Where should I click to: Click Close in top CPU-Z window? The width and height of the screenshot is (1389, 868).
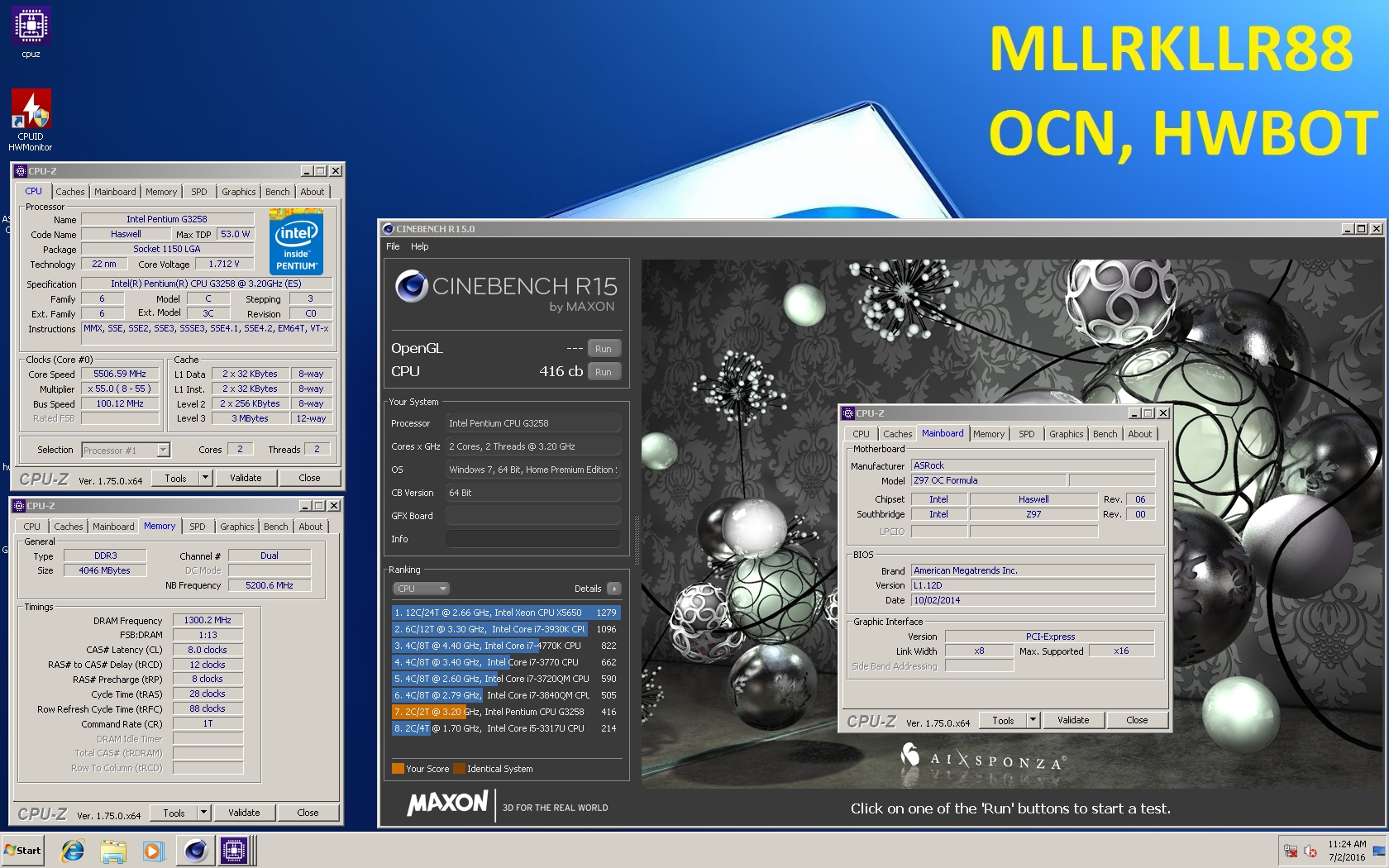[x=309, y=478]
